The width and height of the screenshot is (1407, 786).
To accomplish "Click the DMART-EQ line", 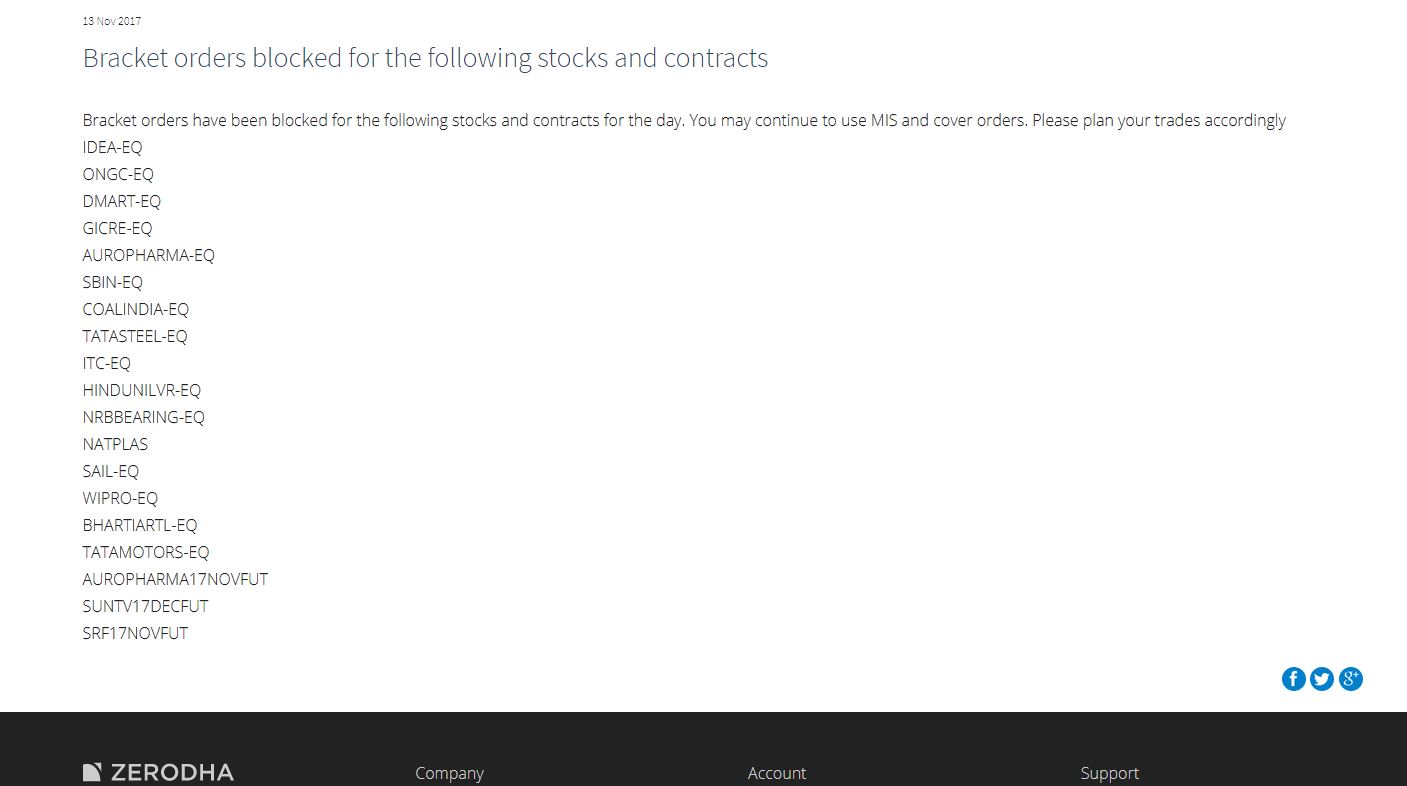I will point(122,201).
